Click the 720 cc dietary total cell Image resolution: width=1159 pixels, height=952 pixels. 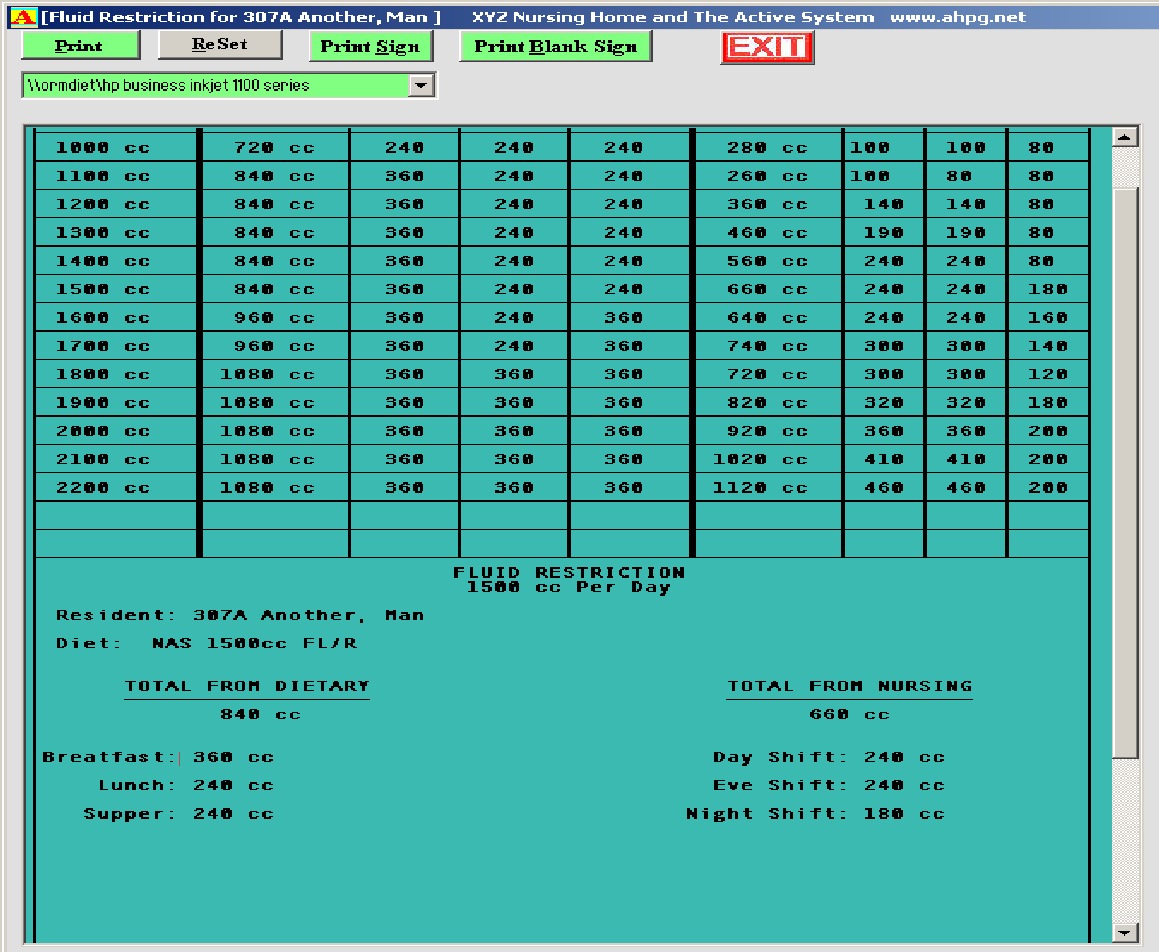point(274,147)
